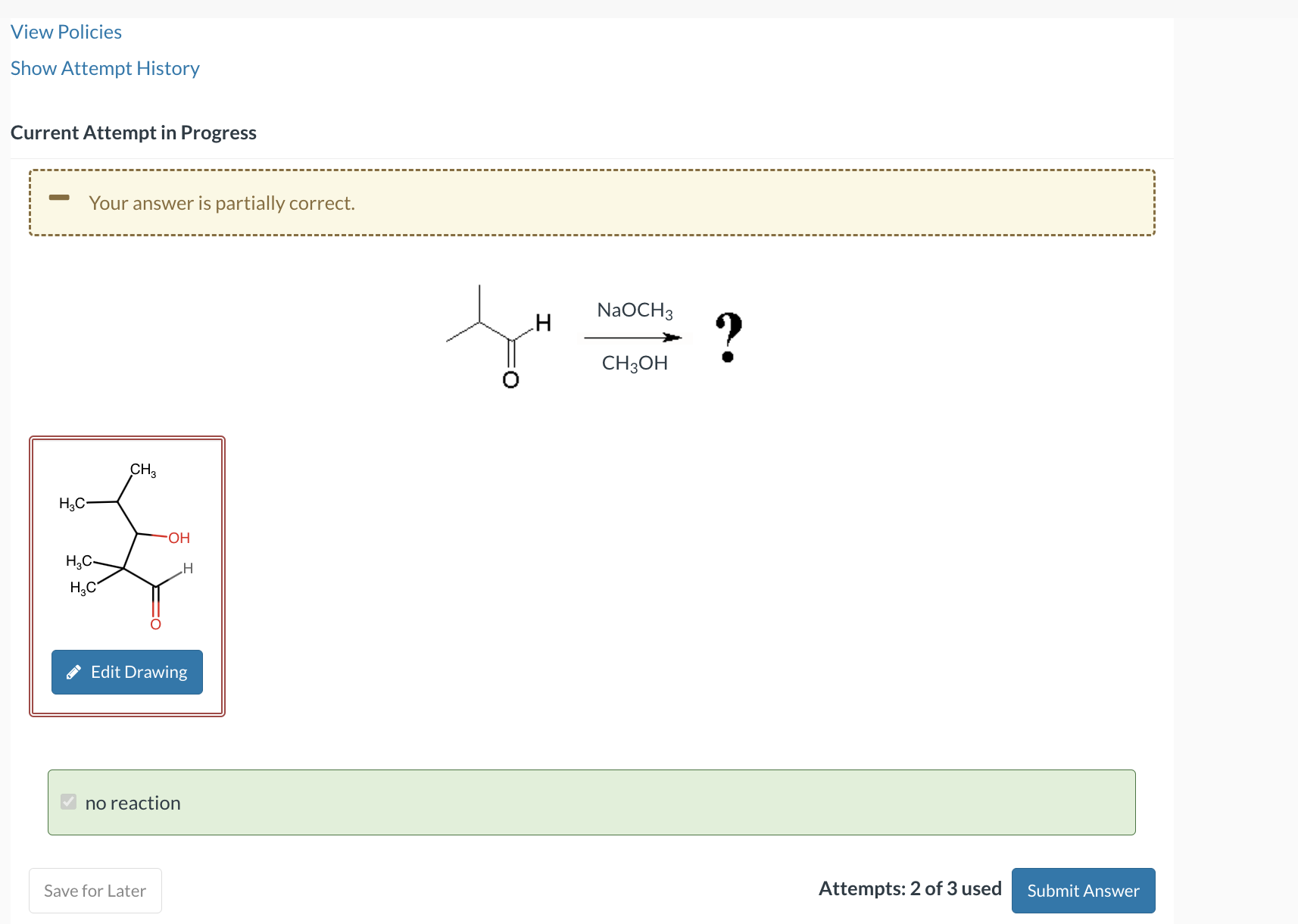This screenshot has width=1298, height=924.
Task: Click the checkmark icon beside no reaction
Action: (68, 801)
